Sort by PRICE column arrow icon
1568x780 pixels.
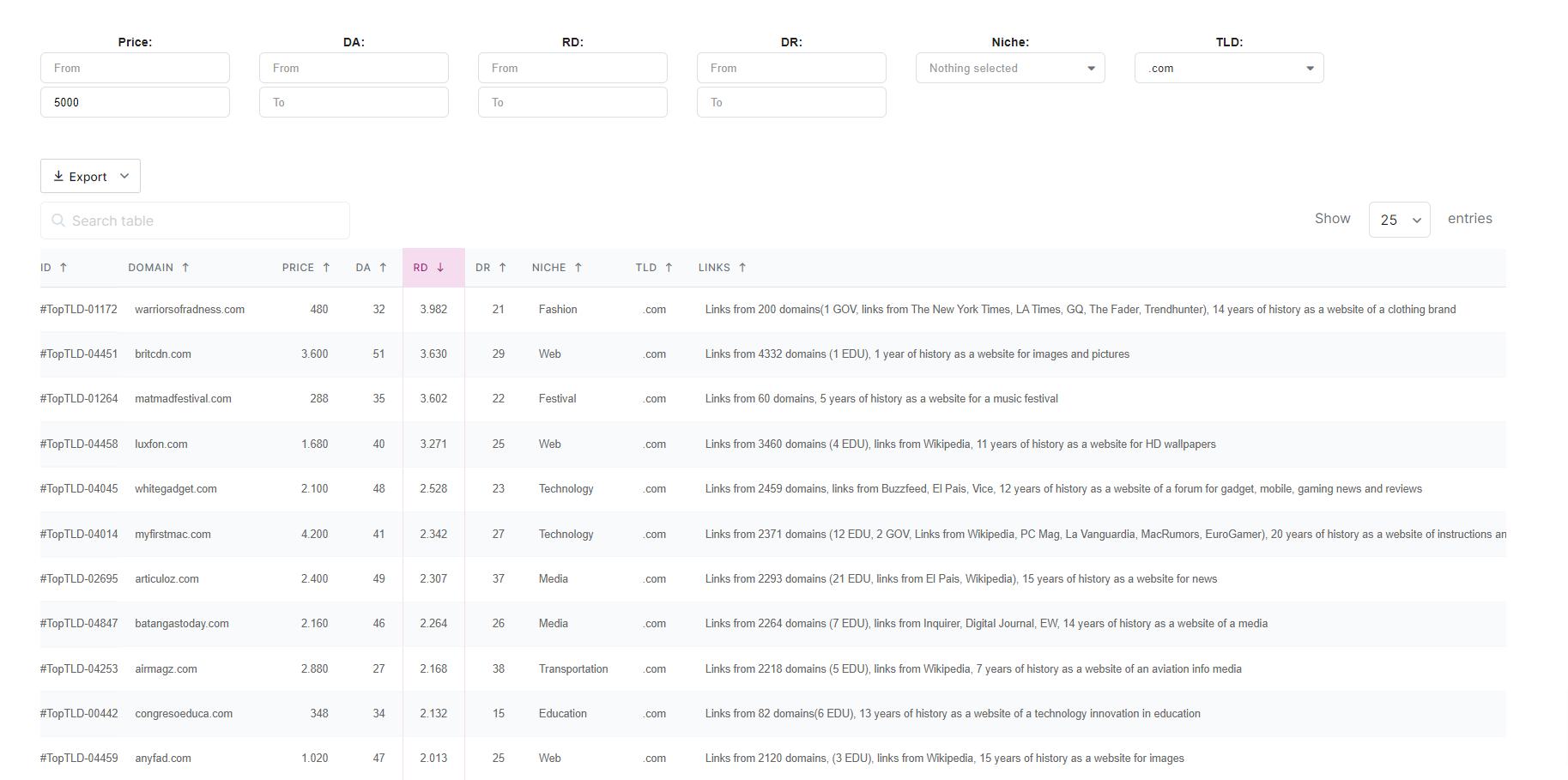point(326,268)
